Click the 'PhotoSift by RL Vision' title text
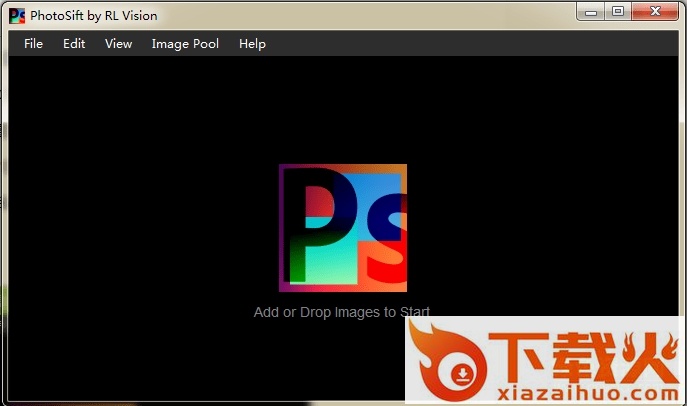 pos(94,16)
